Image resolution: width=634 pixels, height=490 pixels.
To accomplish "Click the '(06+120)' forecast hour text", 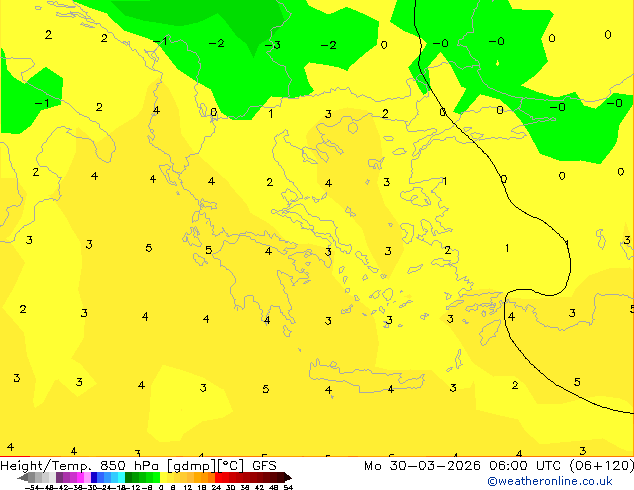I will (602, 466).
